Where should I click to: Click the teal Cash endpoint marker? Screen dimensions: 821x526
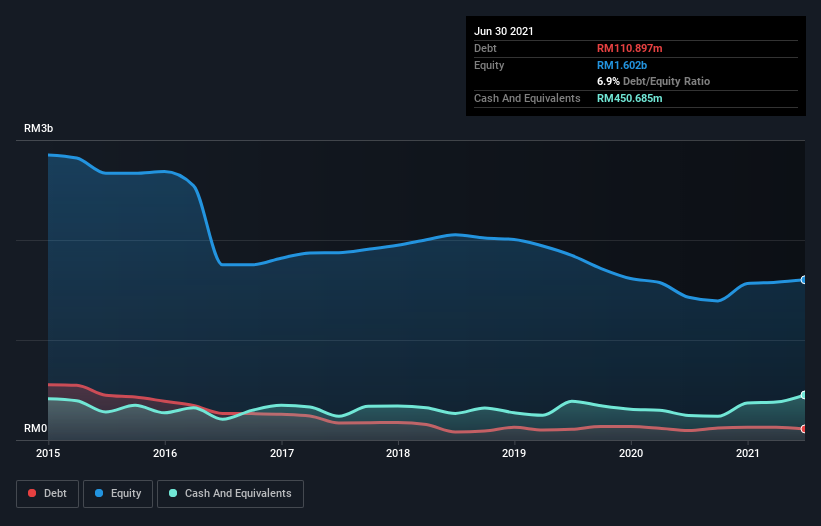tap(804, 395)
